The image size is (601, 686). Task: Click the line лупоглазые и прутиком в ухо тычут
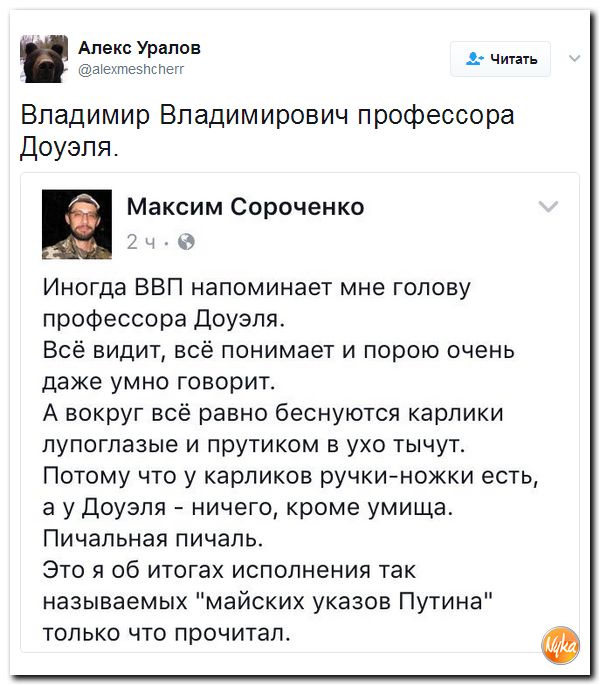[254, 444]
